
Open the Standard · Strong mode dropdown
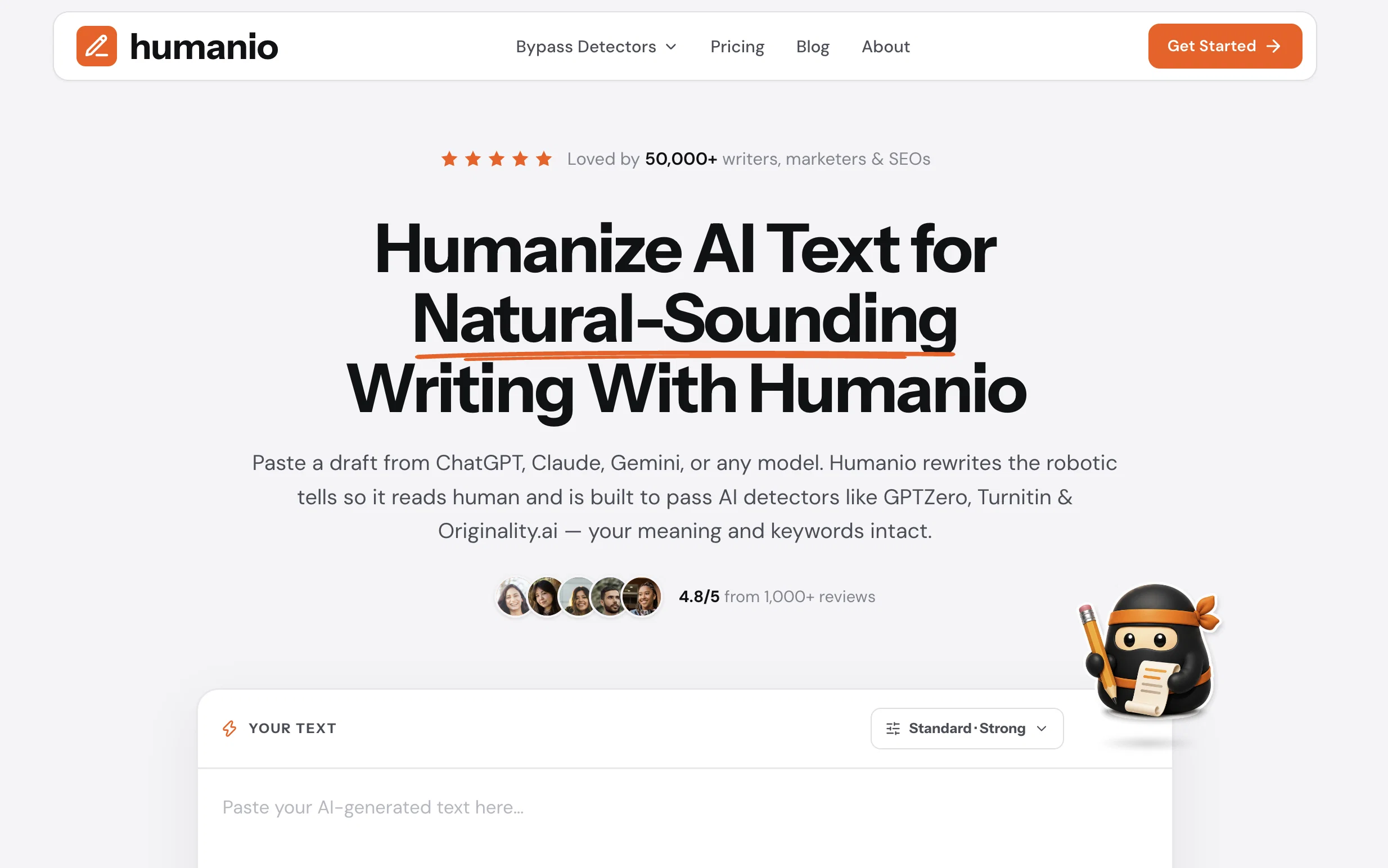pos(967,729)
